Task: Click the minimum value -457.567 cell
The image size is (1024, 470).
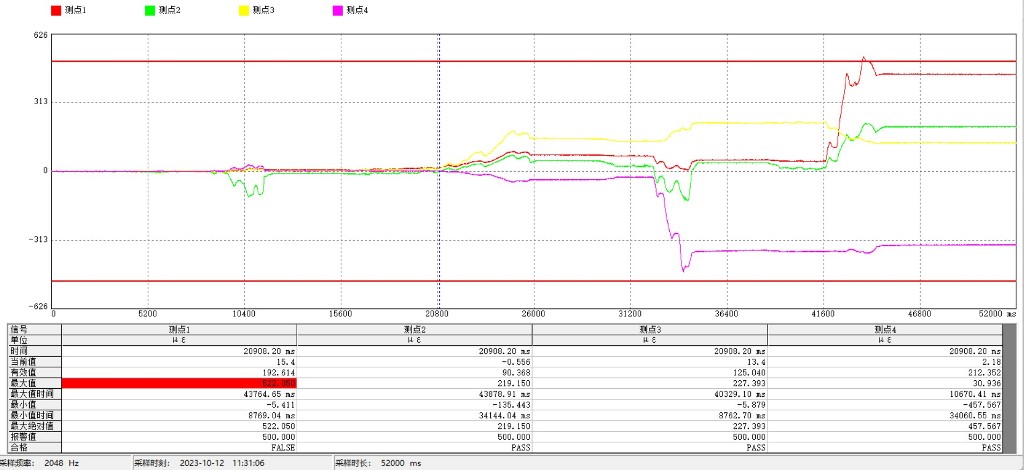Action: (x=885, y=404)
